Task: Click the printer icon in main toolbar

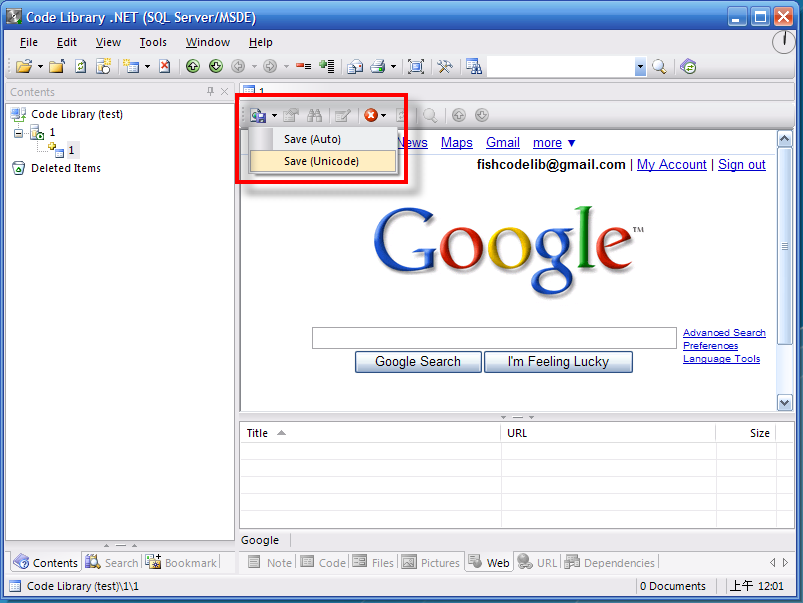Action: click(x=378, y=67)
